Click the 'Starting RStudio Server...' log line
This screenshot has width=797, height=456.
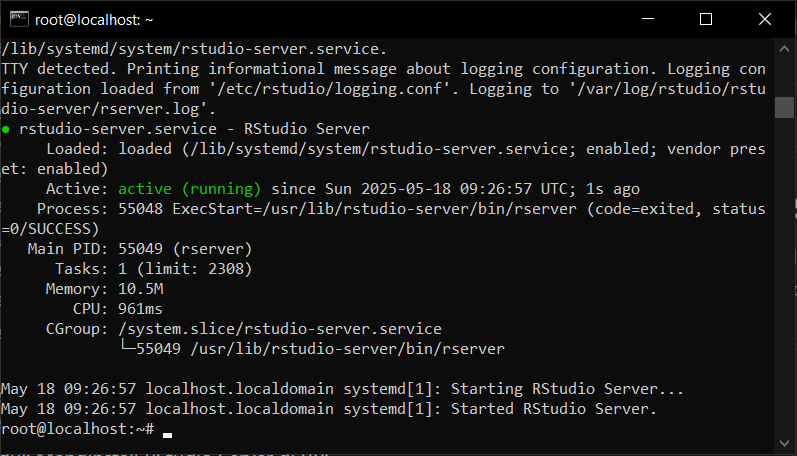pos(342,389)
